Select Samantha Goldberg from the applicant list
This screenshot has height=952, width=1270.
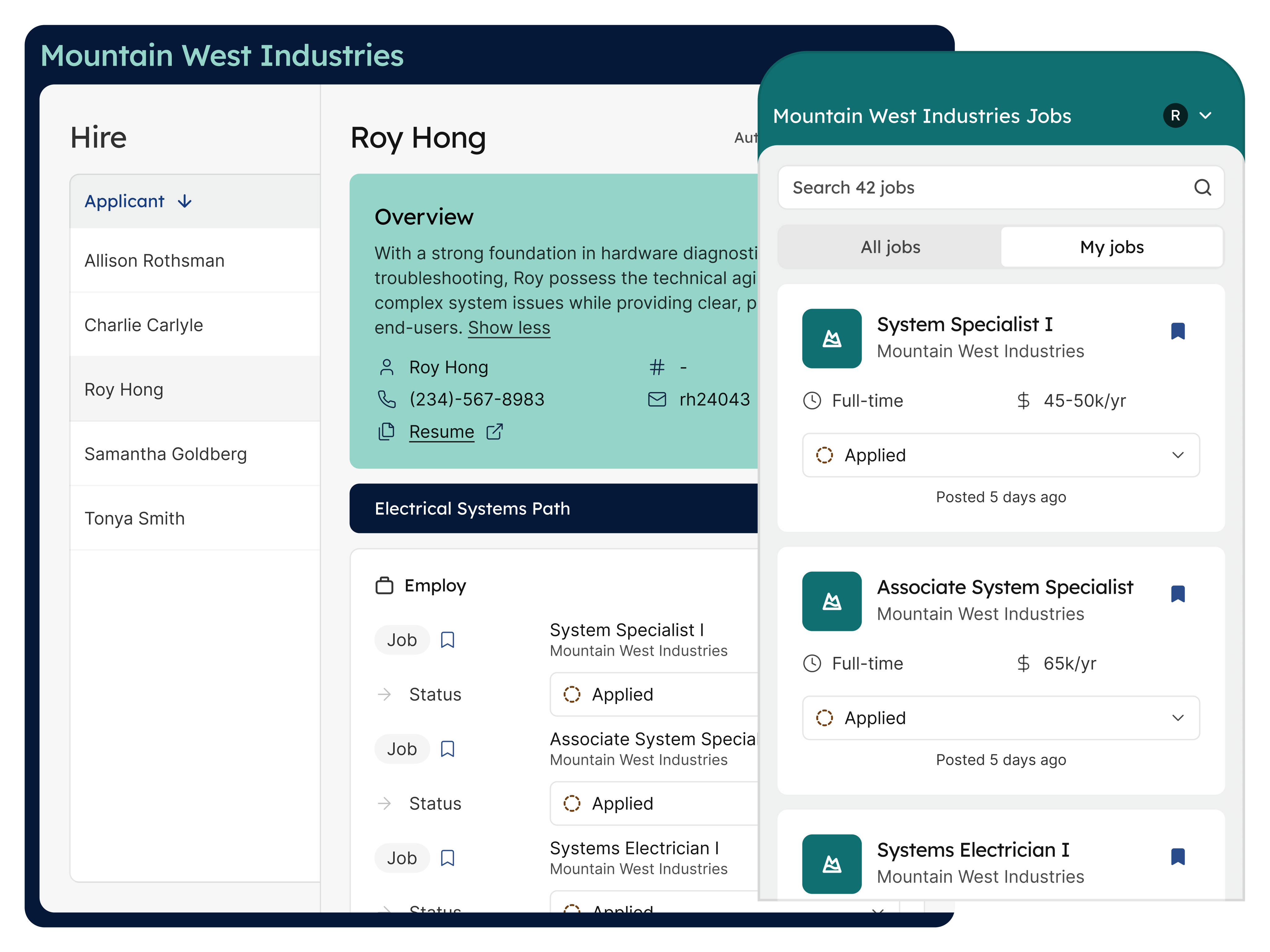(165, 453)
